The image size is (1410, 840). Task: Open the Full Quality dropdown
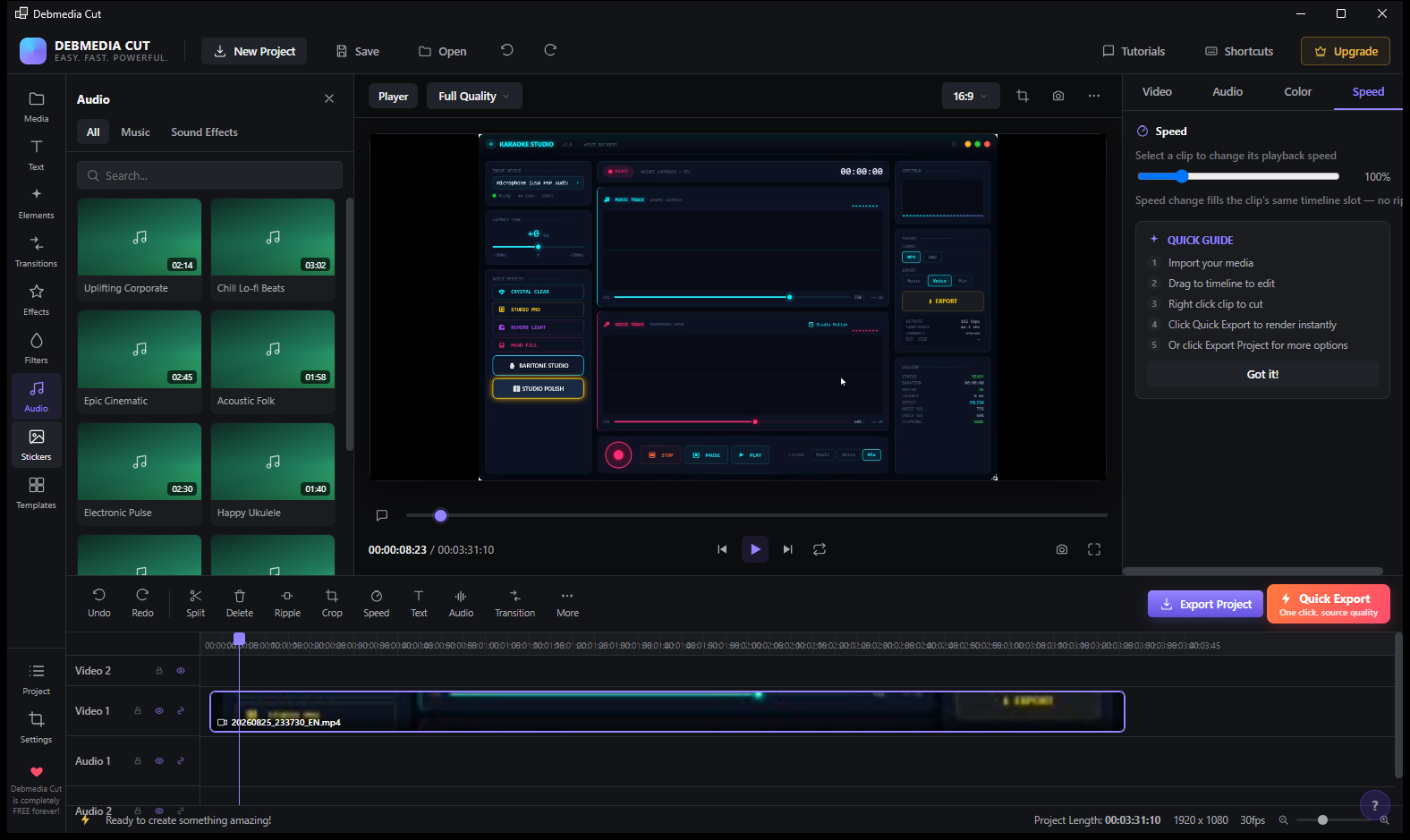474,97
